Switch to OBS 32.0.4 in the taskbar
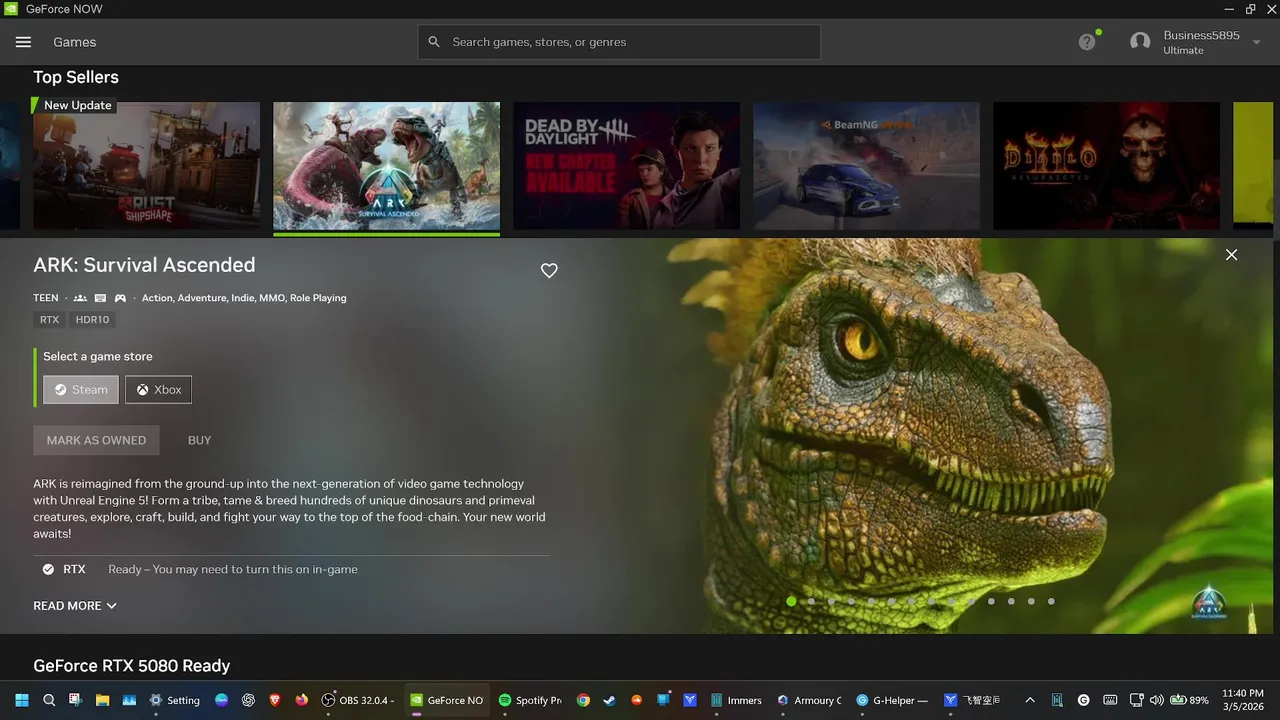This screenshot has width=1280, height=720. click(x=358, y=700)
